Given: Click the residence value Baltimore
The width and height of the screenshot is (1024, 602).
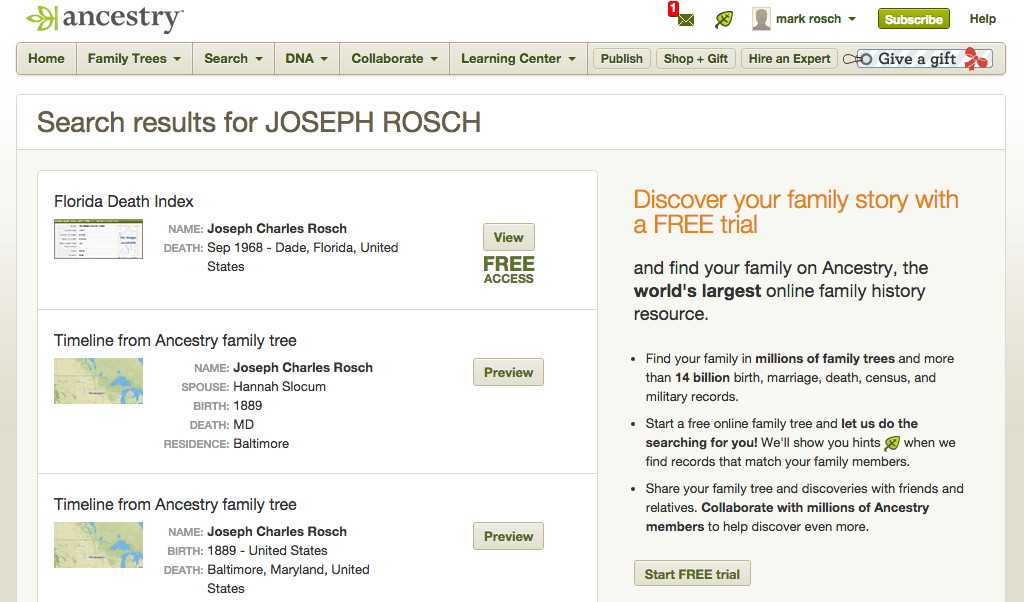Looking at the screenshot, I should coord(261,443).
